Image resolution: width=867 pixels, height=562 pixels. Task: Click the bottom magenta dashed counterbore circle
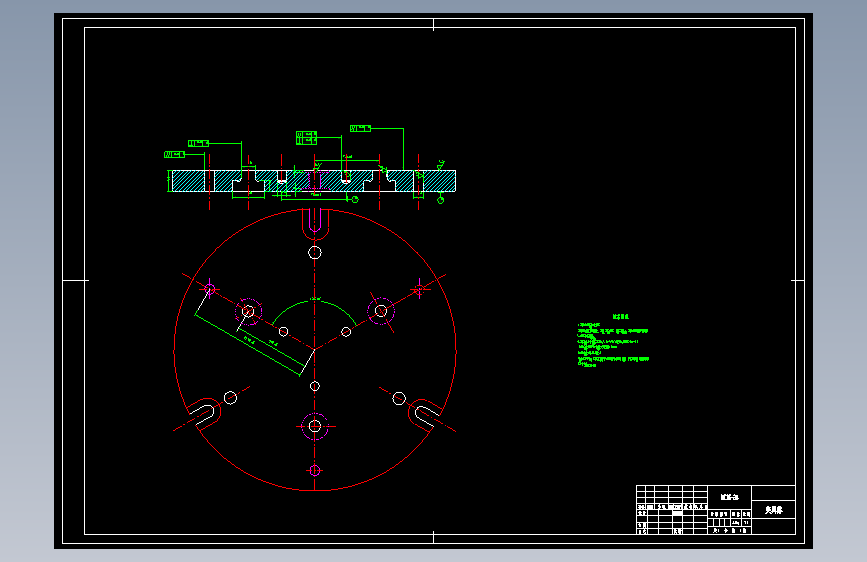[x=315, y=426]
